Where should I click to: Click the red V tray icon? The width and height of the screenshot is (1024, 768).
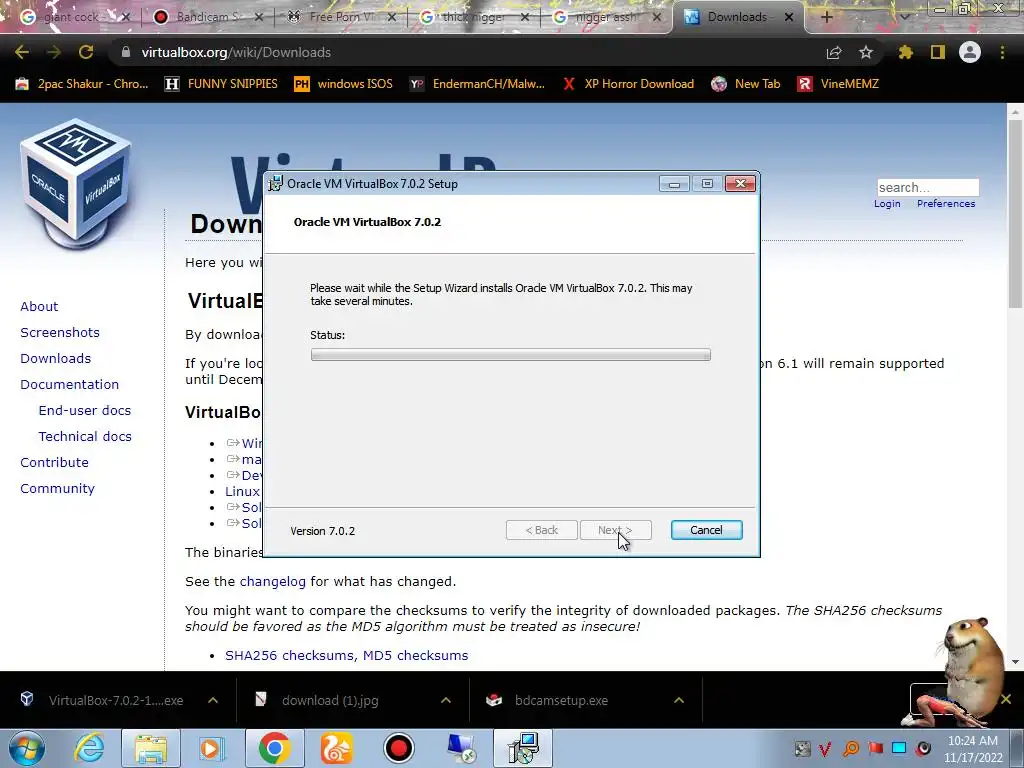pos(825,748)
